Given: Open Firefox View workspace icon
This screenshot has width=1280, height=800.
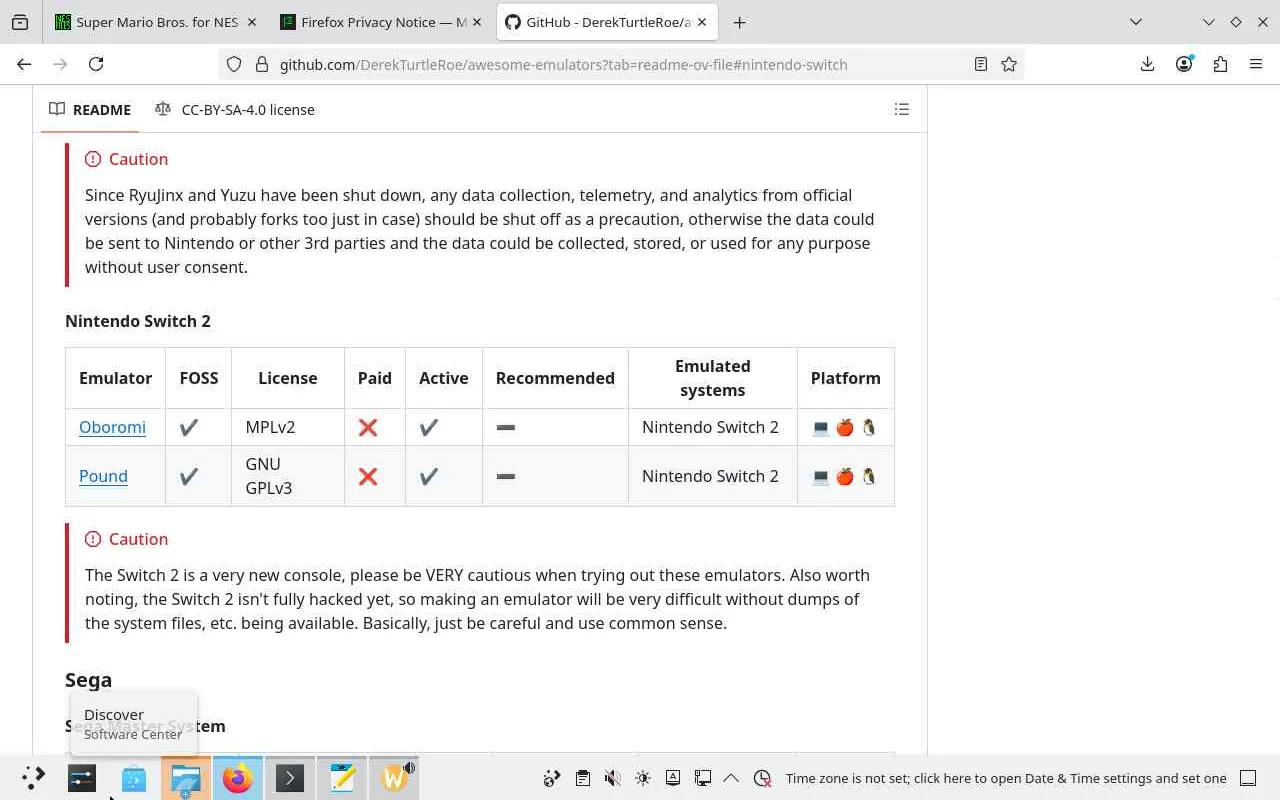Looking at the screenshot, I should pyautogui.click(x=20, y=22).
